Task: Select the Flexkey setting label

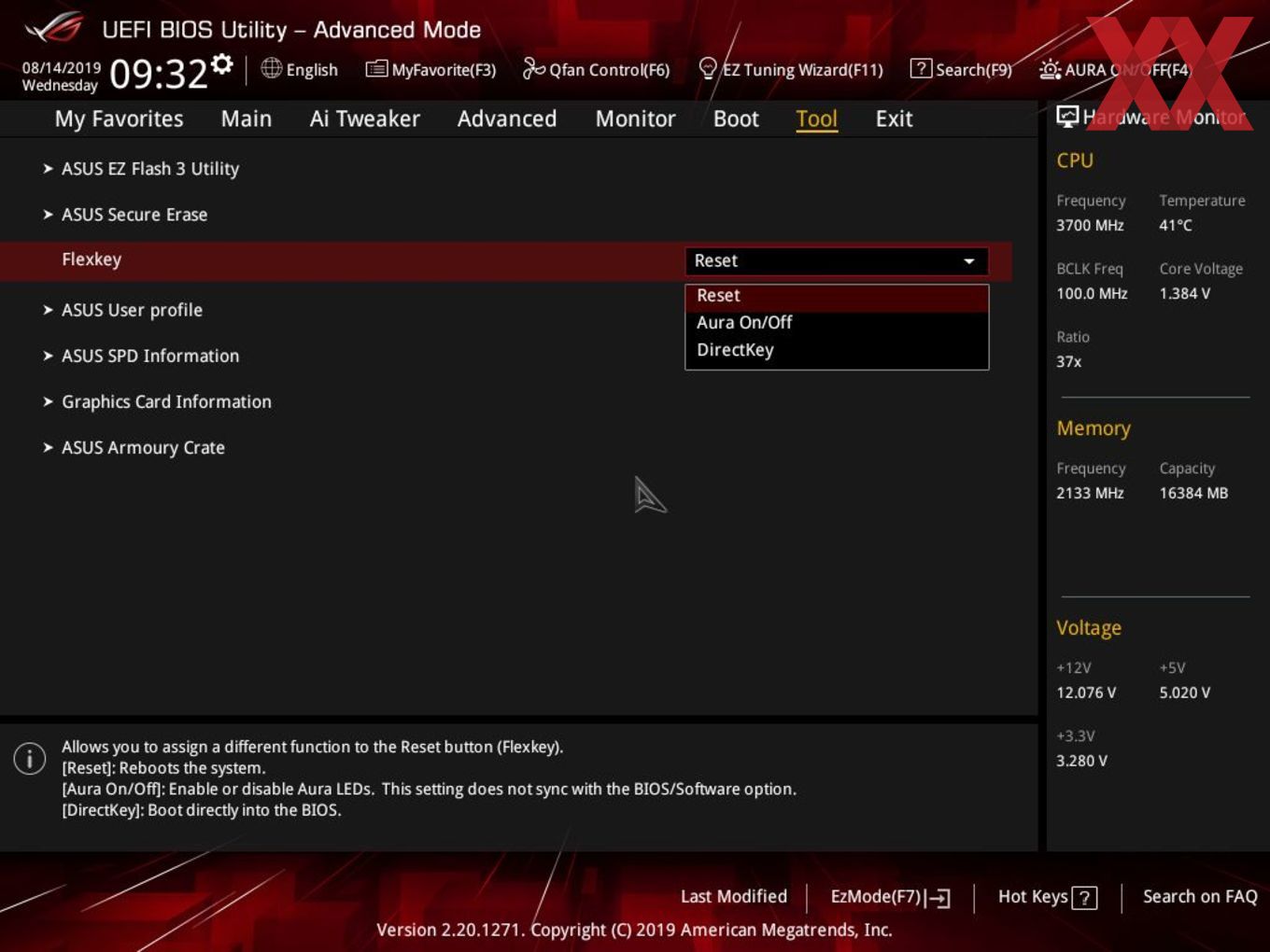Action: click(x=92, y=259)
